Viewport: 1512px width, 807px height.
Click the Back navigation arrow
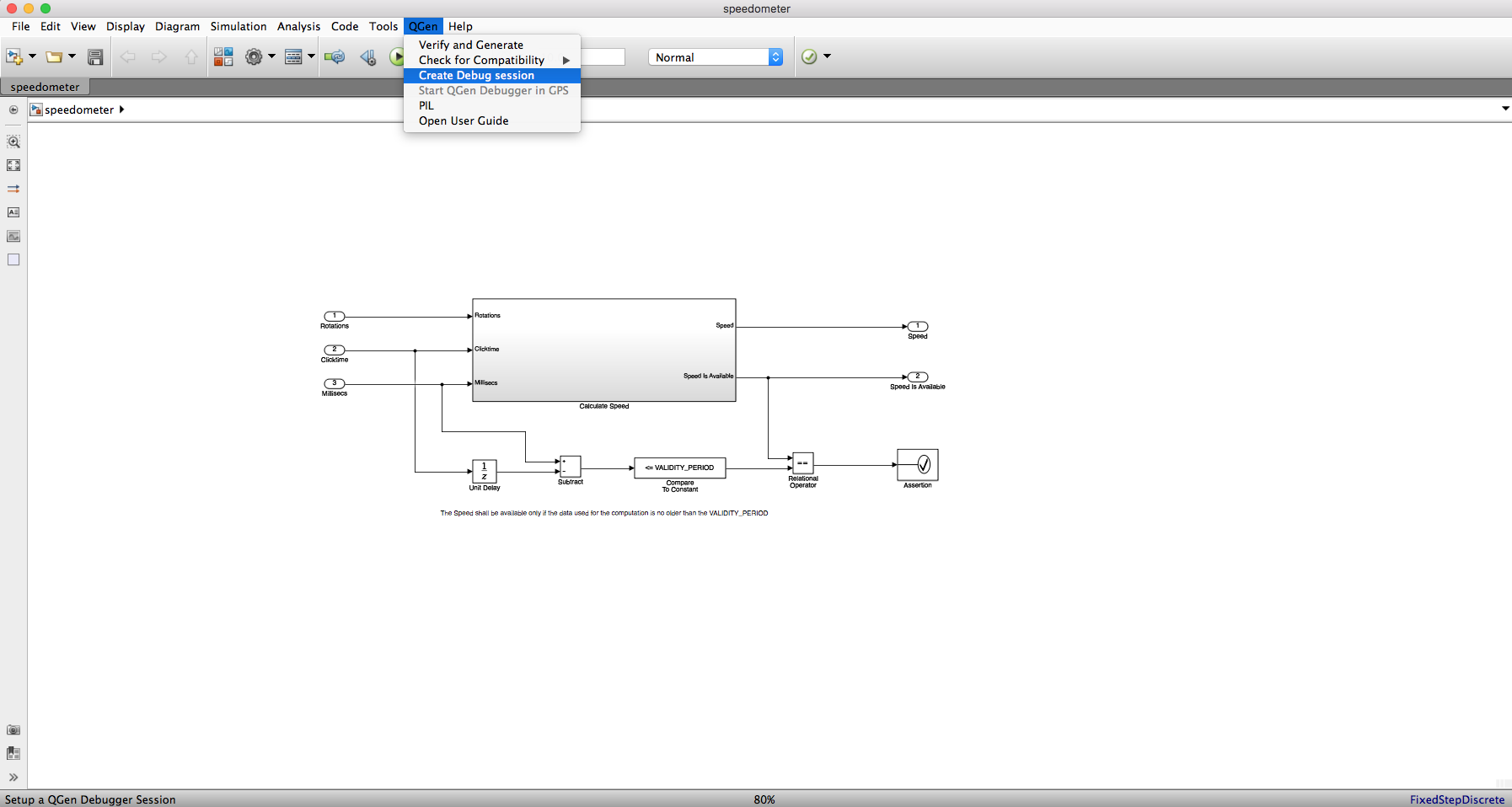click(x=128, y=56)
